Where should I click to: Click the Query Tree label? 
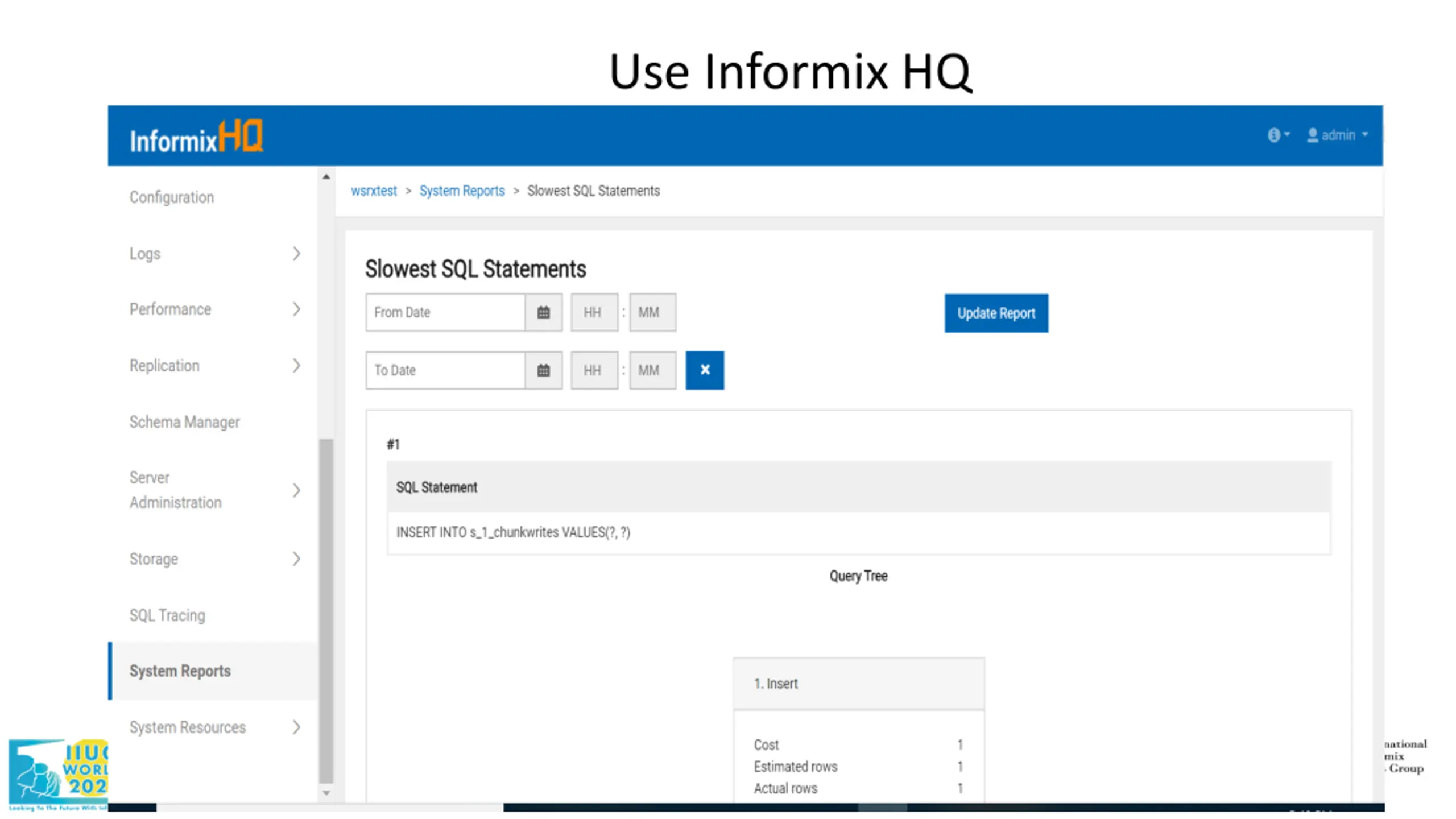858,576
